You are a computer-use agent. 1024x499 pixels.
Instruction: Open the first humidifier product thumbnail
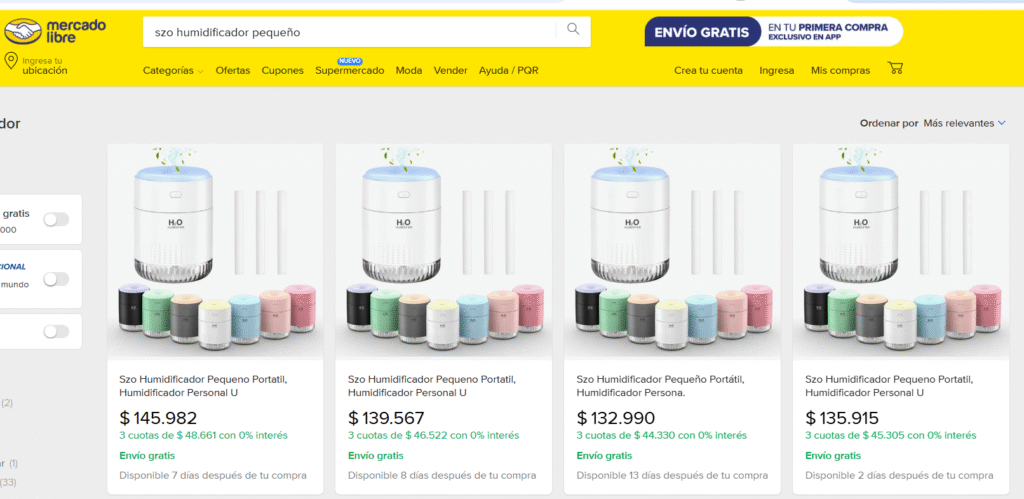(215, 252)
